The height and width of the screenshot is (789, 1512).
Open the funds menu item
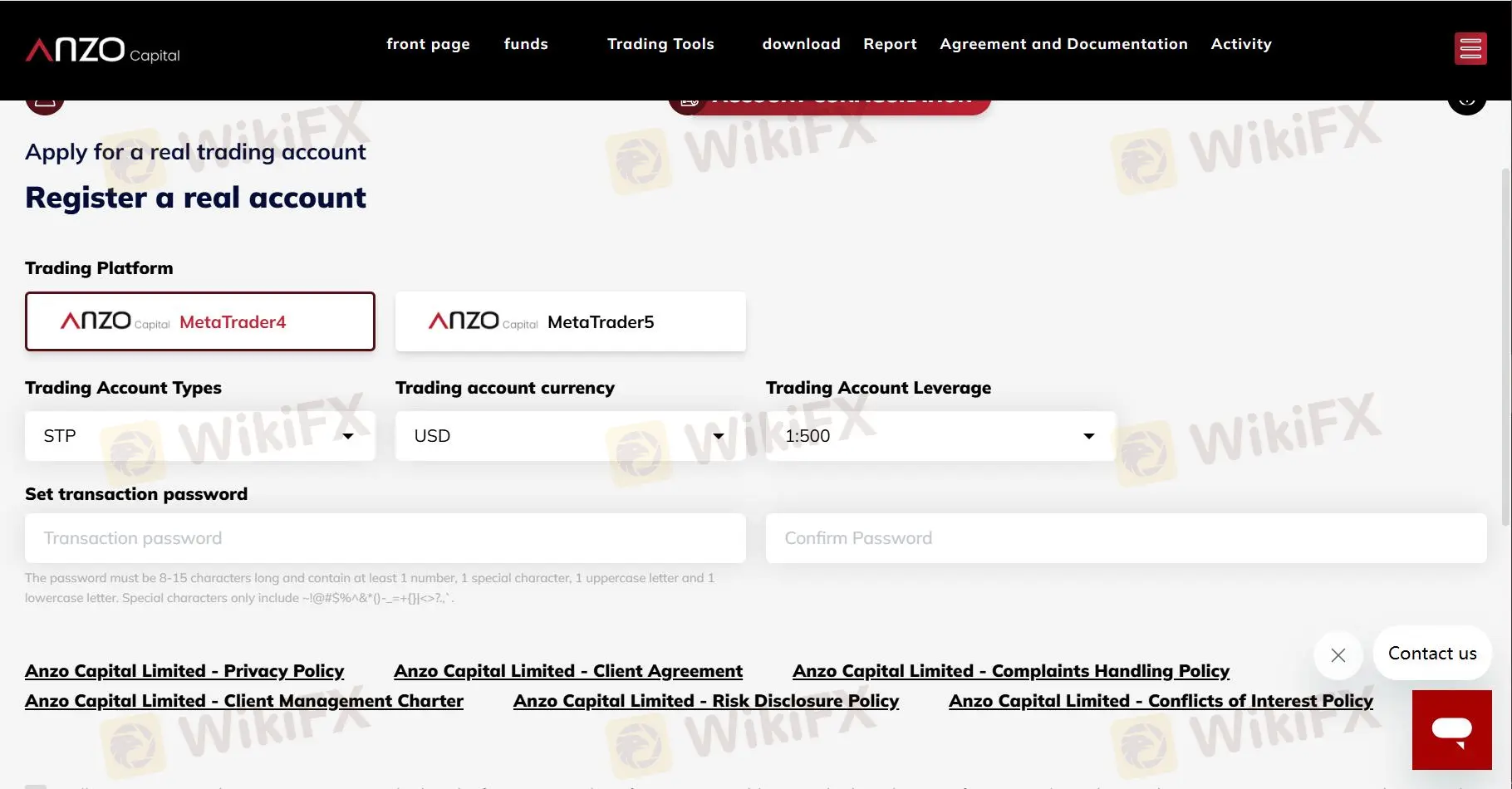click(x=526, y=44)
